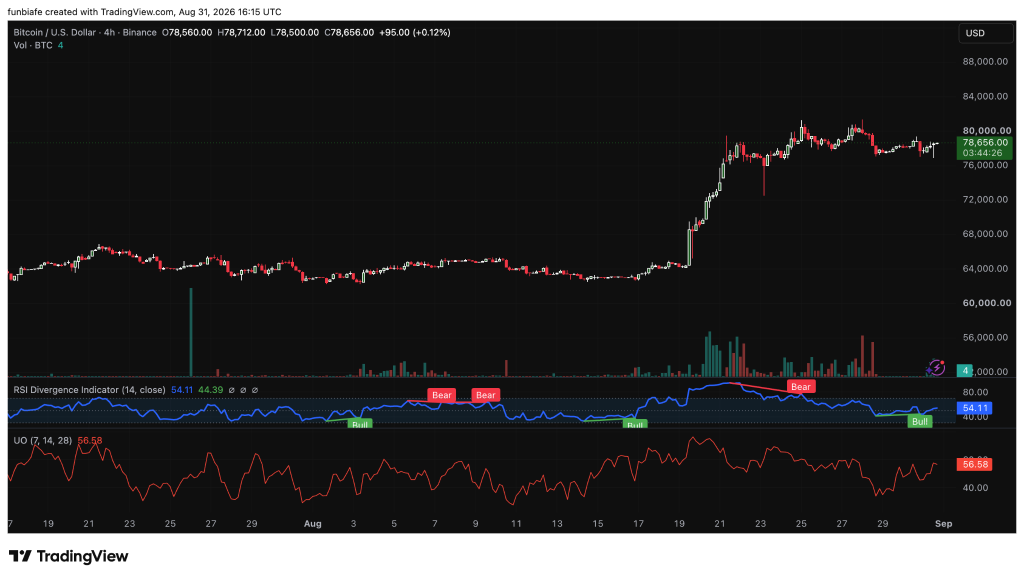Click the Sep label on the time axis
The image size is (1024, 579).
point(944,524)
